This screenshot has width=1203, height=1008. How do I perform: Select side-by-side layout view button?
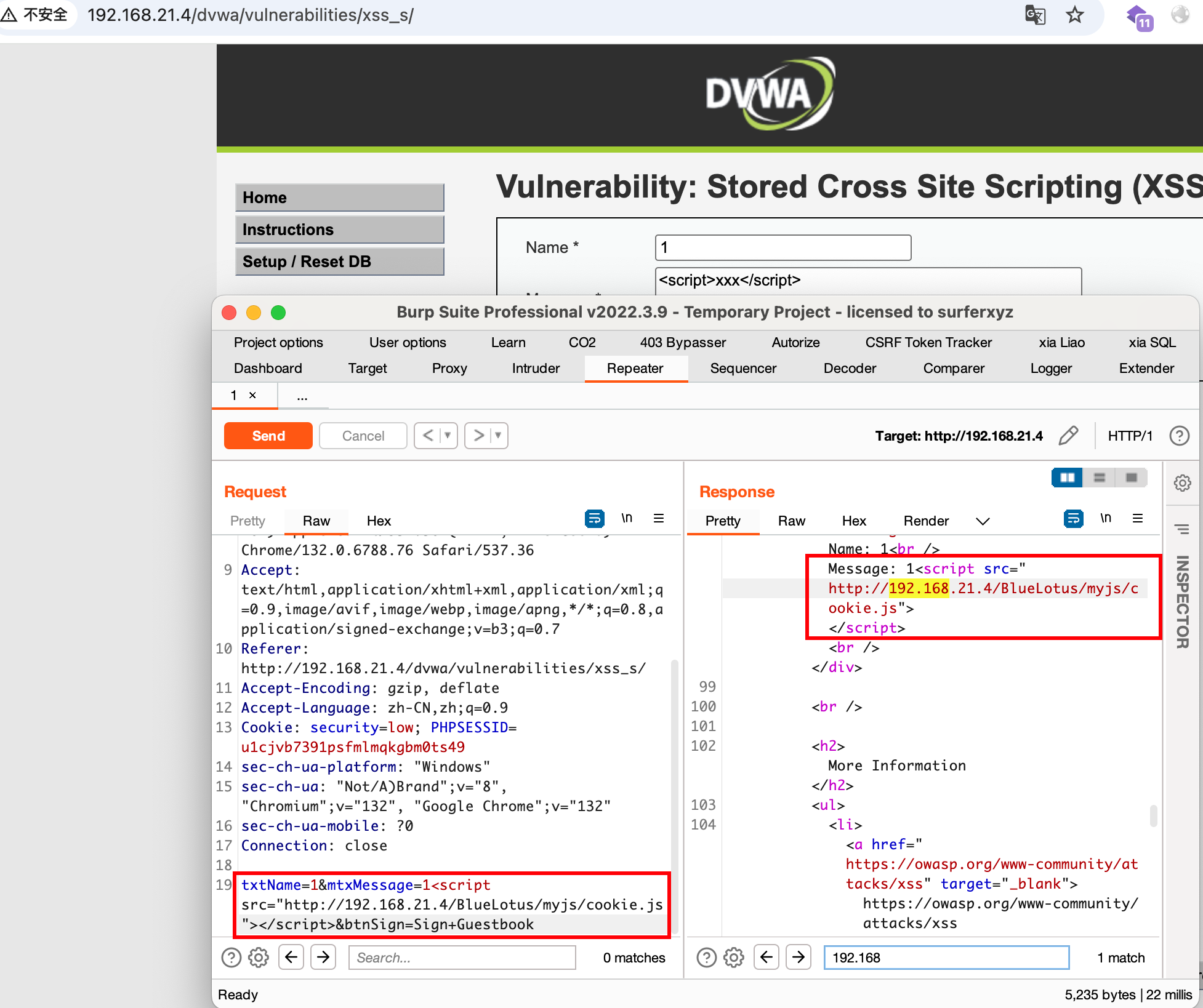[x=1067, y=478]
